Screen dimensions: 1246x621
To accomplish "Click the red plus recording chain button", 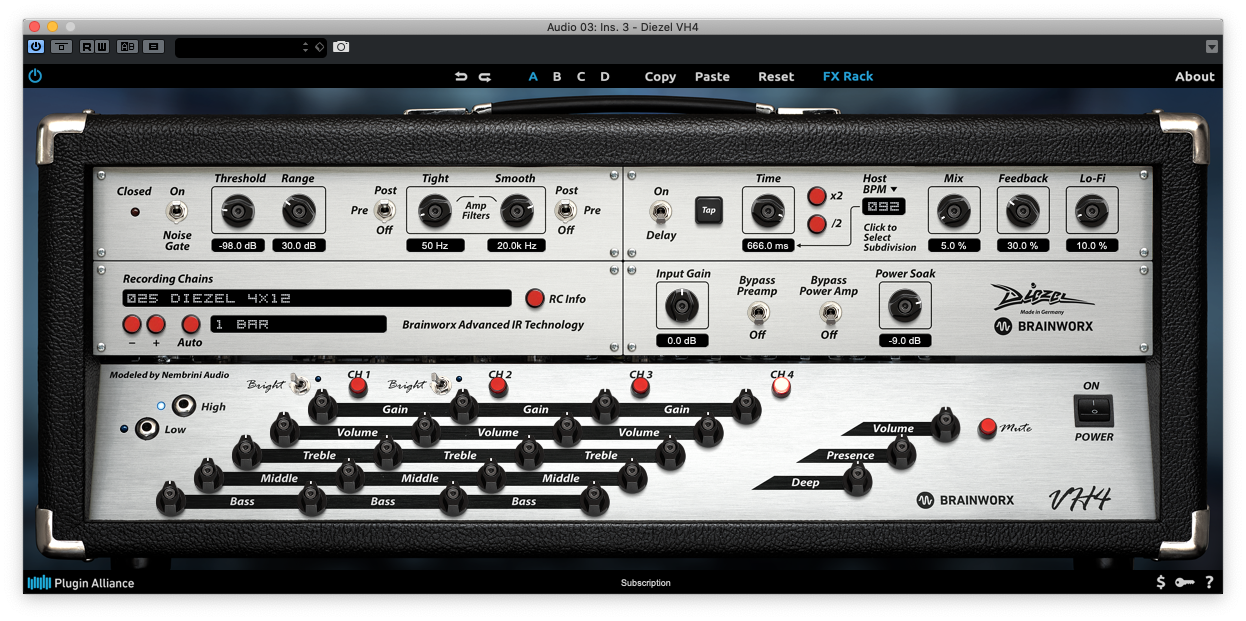I will coord(156,324).
